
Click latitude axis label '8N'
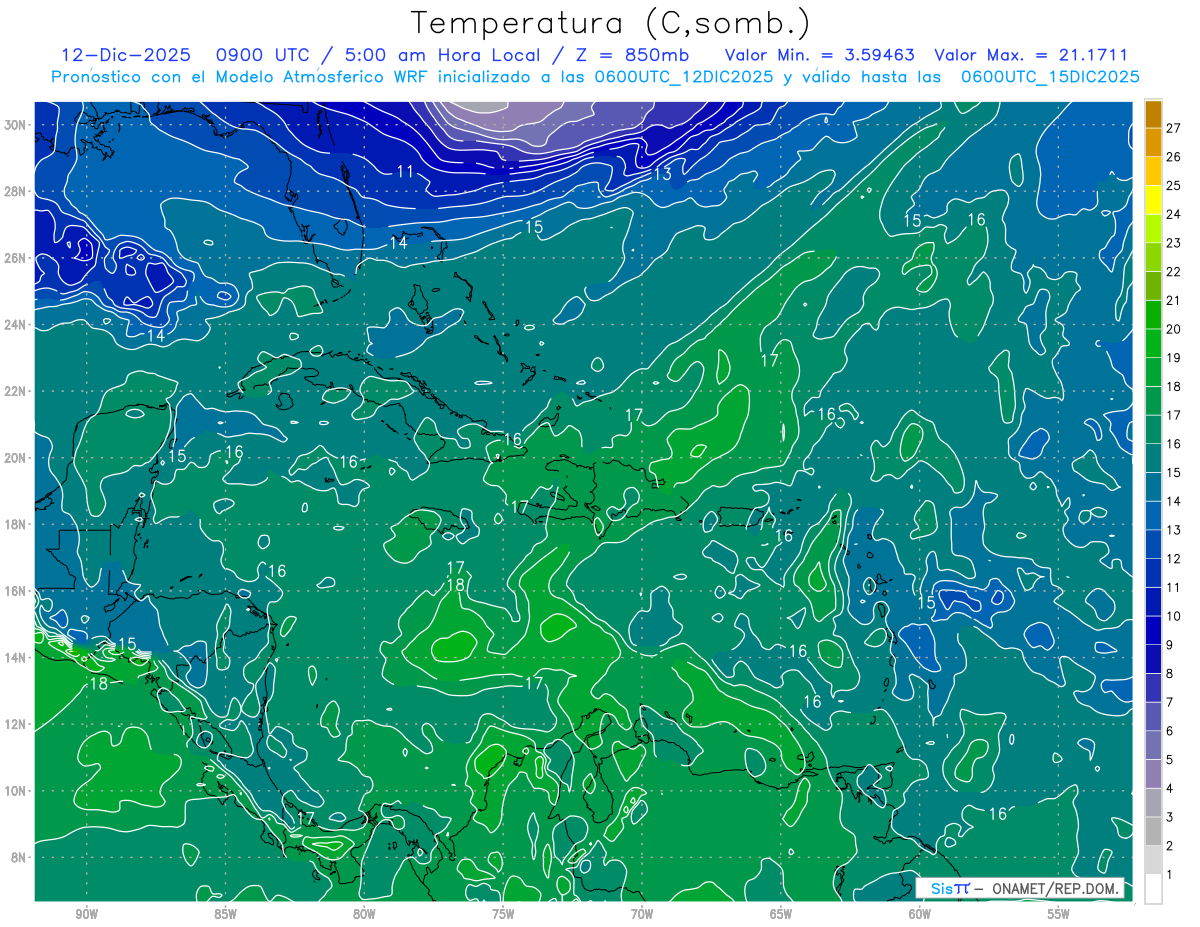click(x=19, y=857)
